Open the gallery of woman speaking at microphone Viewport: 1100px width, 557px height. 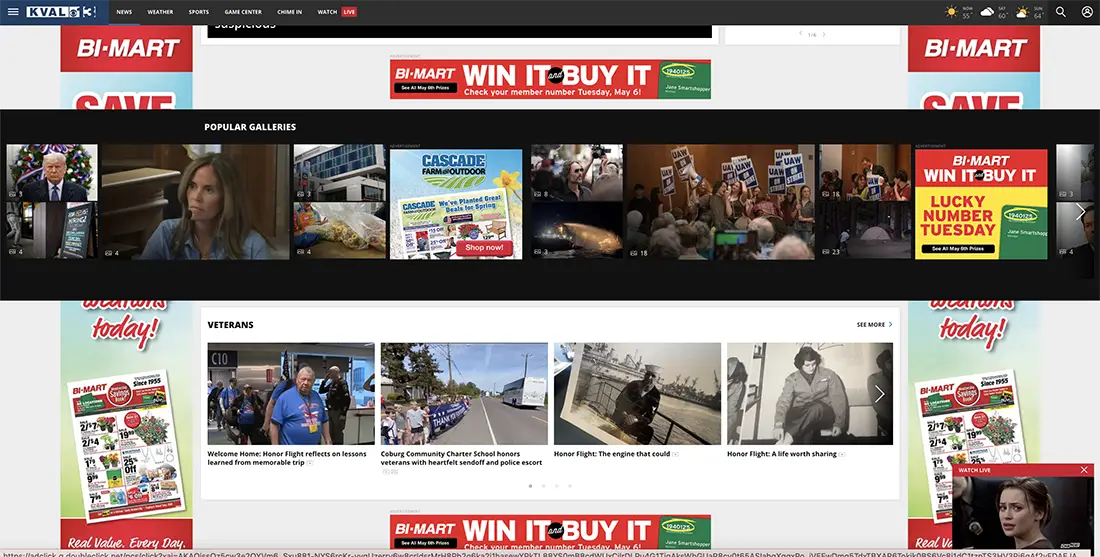point(196,202)
